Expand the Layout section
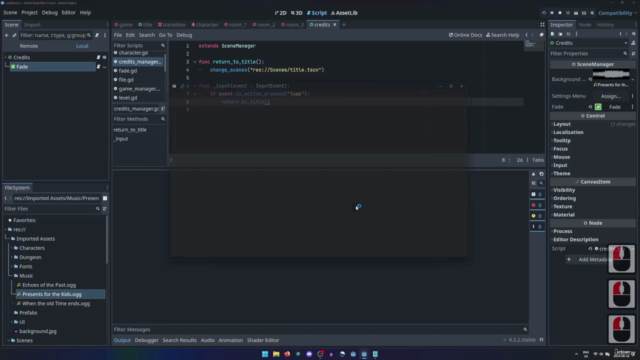Image resolution: width=640 pixels, height=360 pixels. pyautogui.click(x=562, y=124)
